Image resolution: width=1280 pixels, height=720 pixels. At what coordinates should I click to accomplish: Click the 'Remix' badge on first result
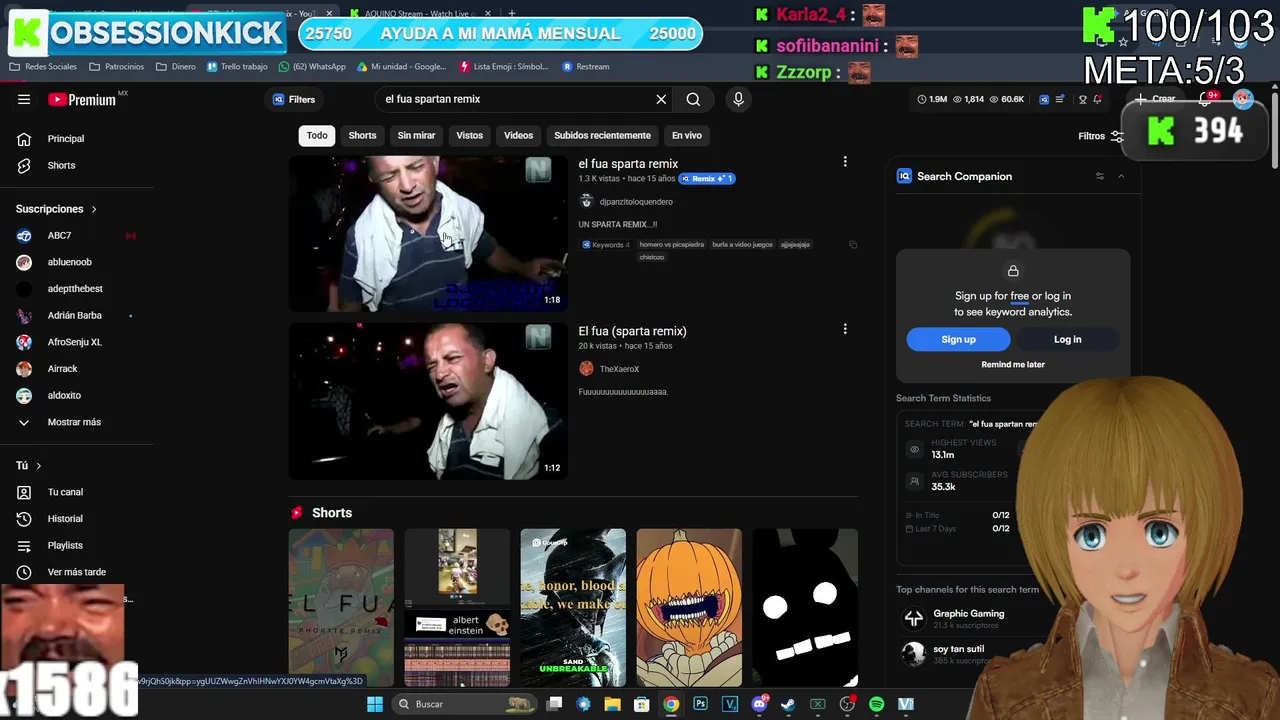[707, 179]
